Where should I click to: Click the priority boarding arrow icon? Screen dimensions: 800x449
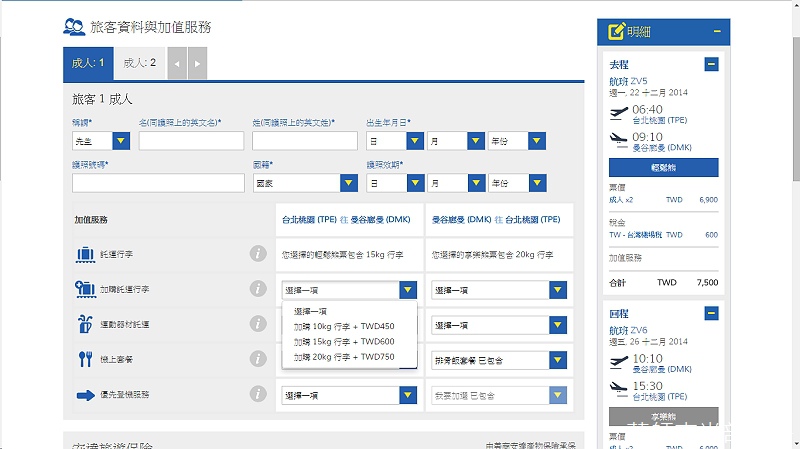click(86, 395)
